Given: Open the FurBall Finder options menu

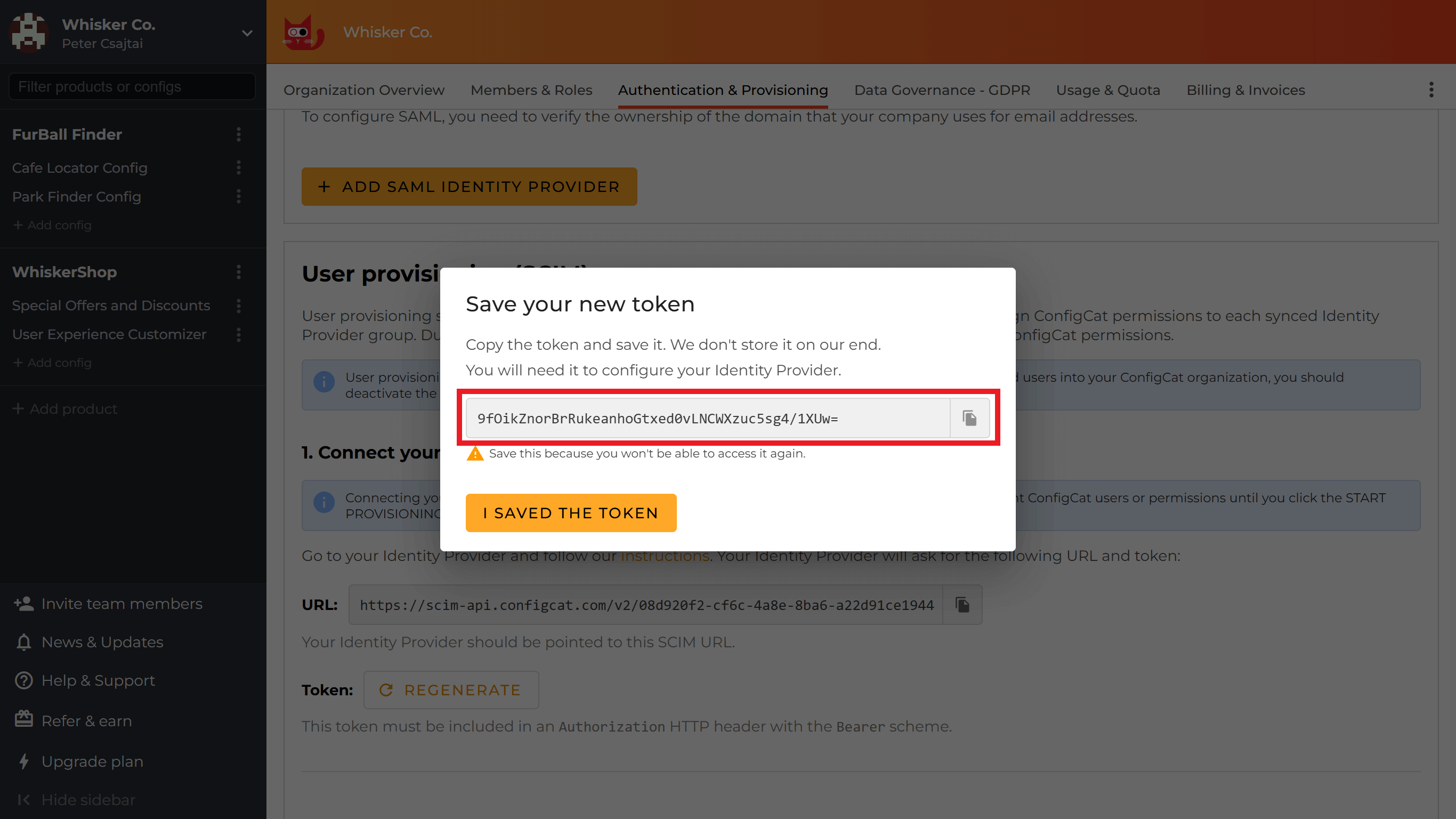Looking at the screenshot, I should click(239, 134).
